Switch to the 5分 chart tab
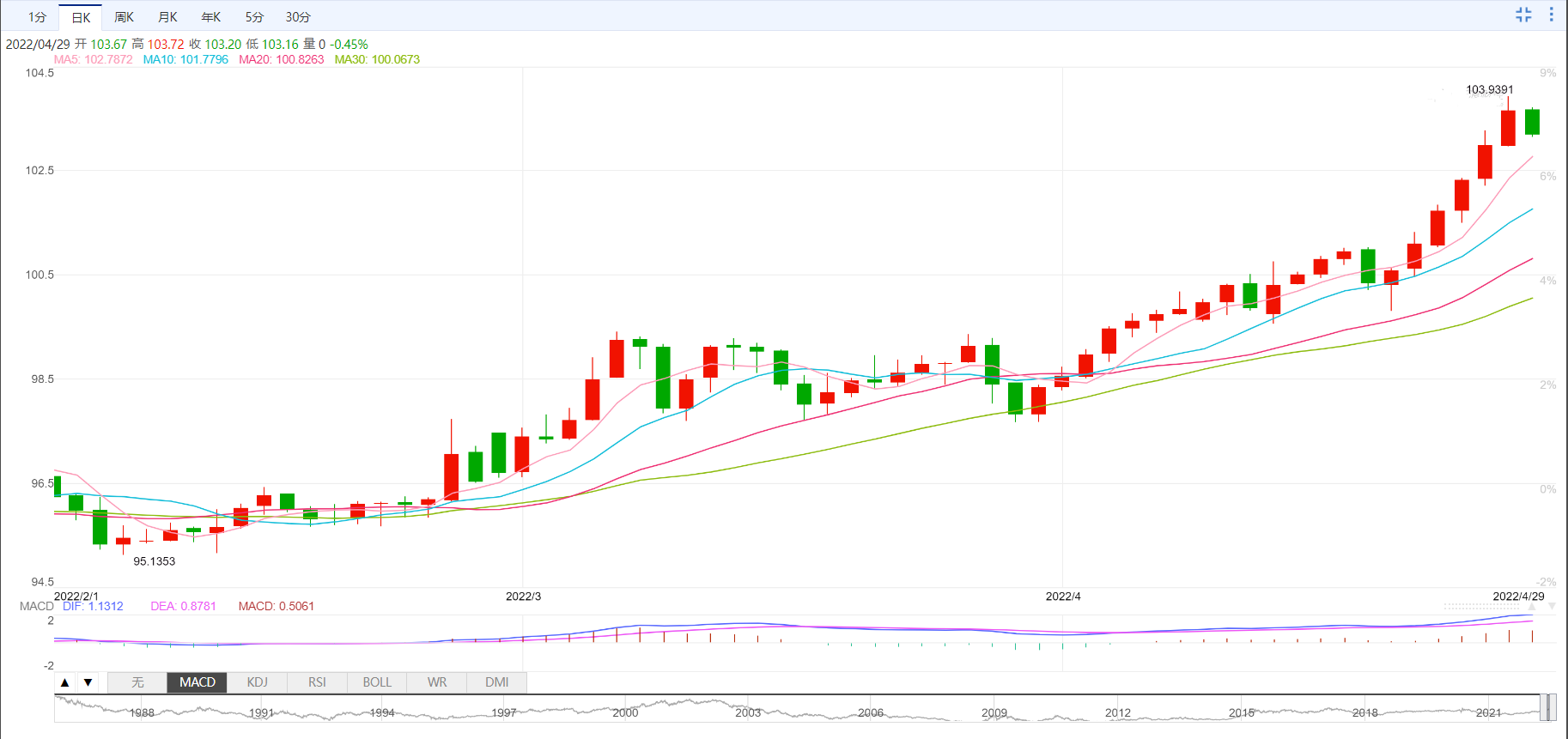The width and height of the screenshot is (1568, 739). point(254,17)
